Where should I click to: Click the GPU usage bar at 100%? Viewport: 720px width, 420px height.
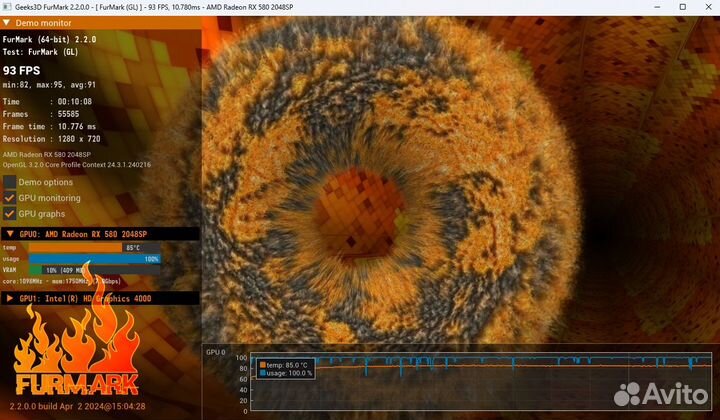95,259
